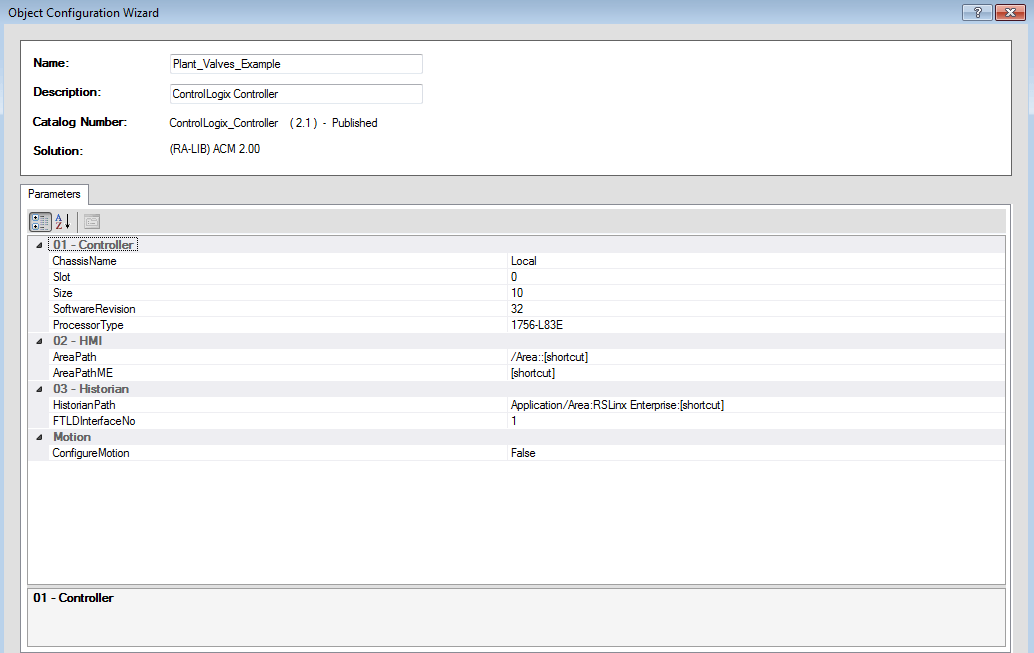Edit AreaPath value /Area::[shortcut]
1034x653 pixels.
[756, 357]
